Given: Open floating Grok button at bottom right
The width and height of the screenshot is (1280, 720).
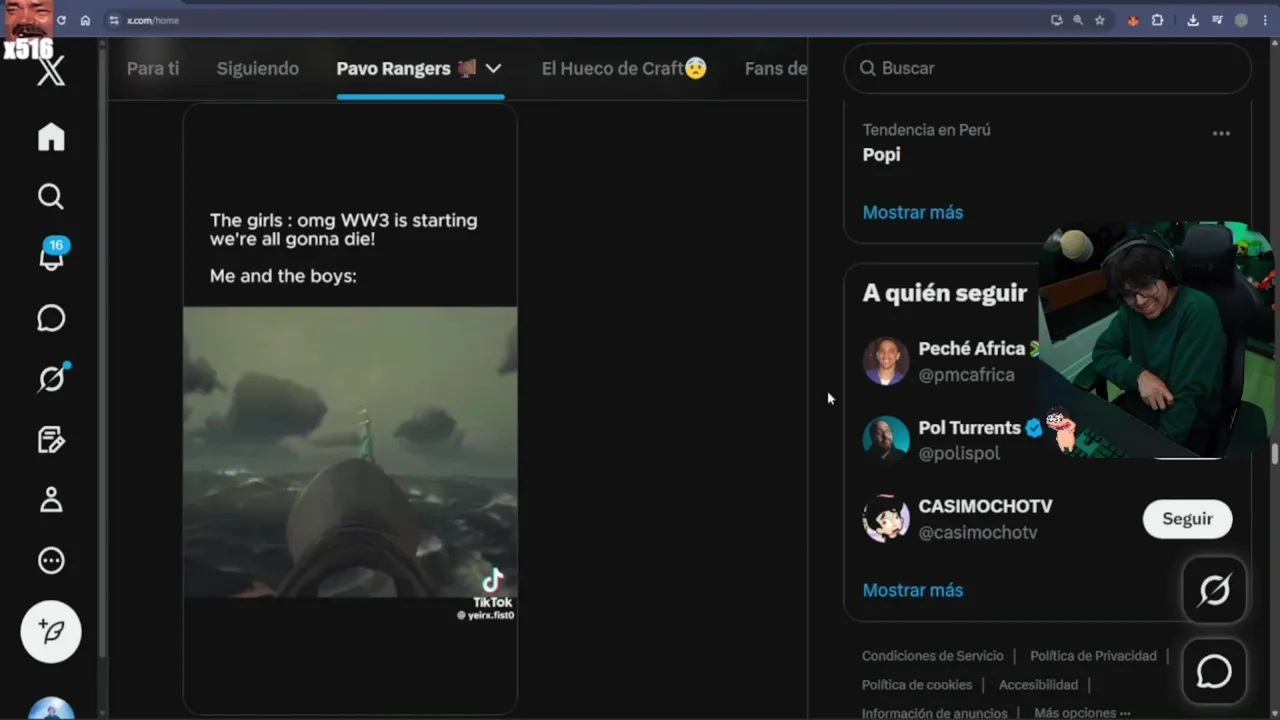Looking at the screenshot, I should pyautogui.click(x=1215, y=591).
